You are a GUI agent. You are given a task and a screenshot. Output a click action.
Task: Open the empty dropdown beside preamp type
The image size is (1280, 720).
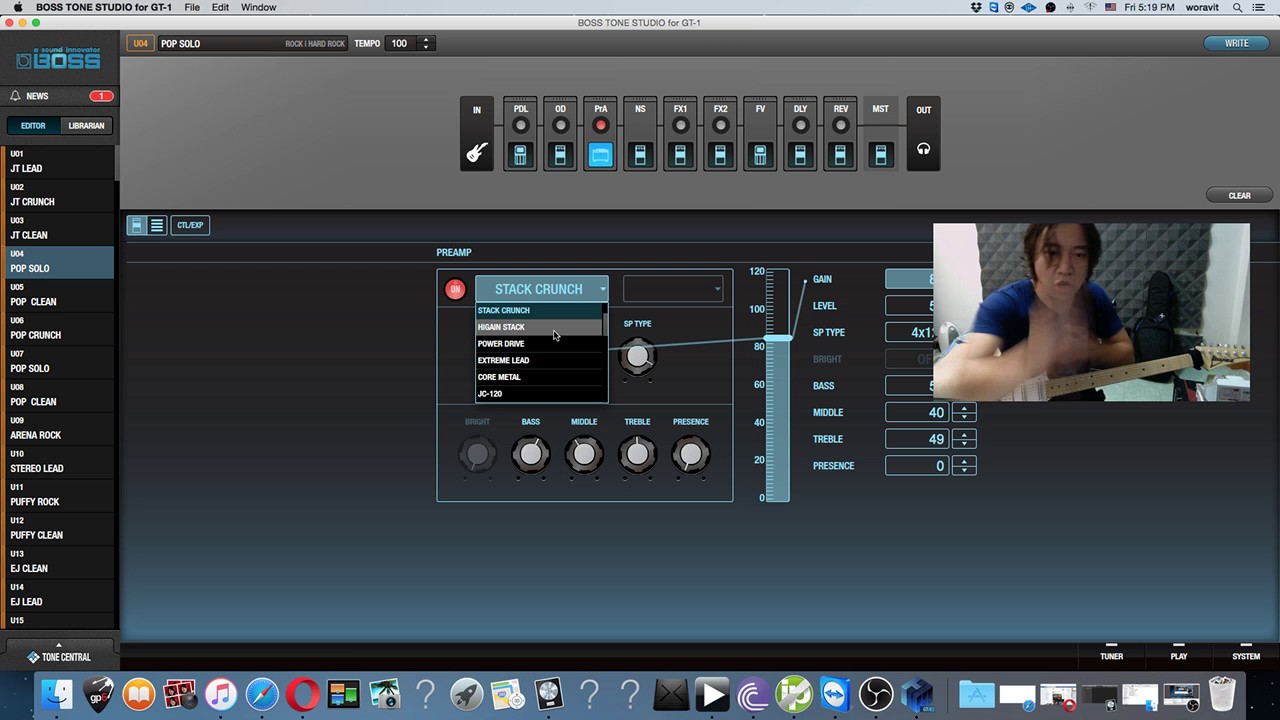click(673, 289)
